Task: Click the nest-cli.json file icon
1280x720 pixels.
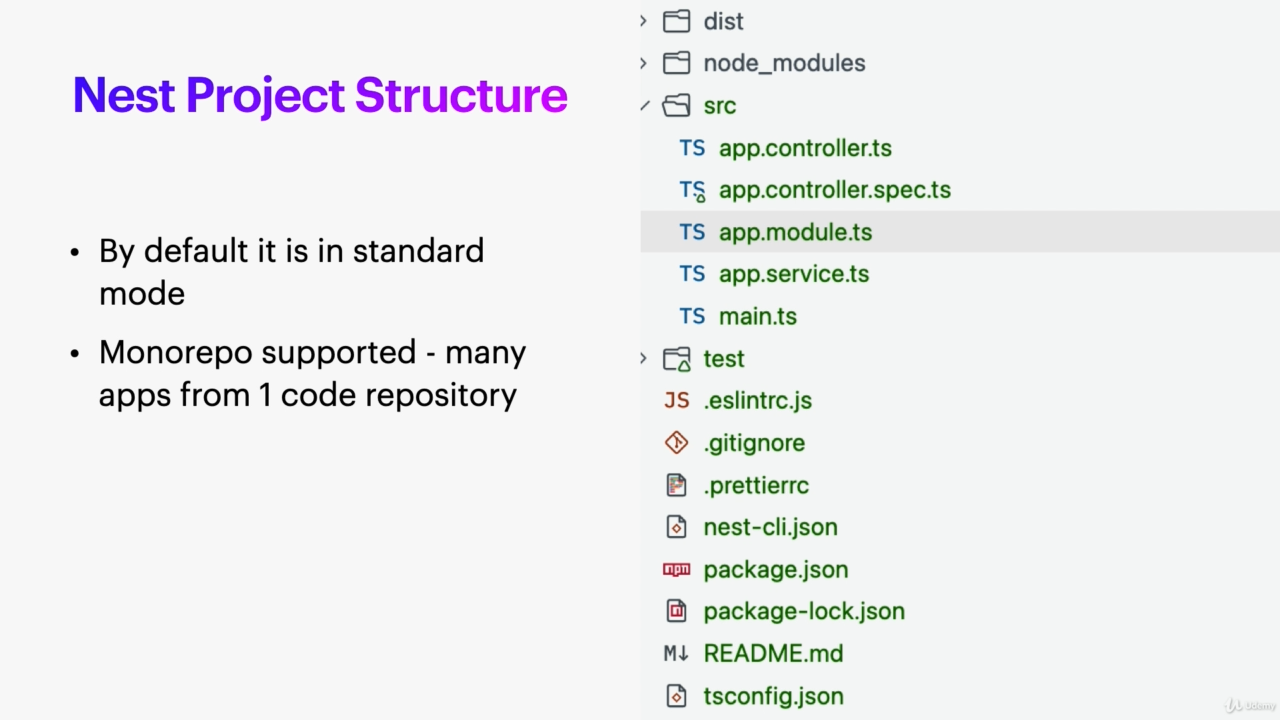Action: tap(676, 527)
